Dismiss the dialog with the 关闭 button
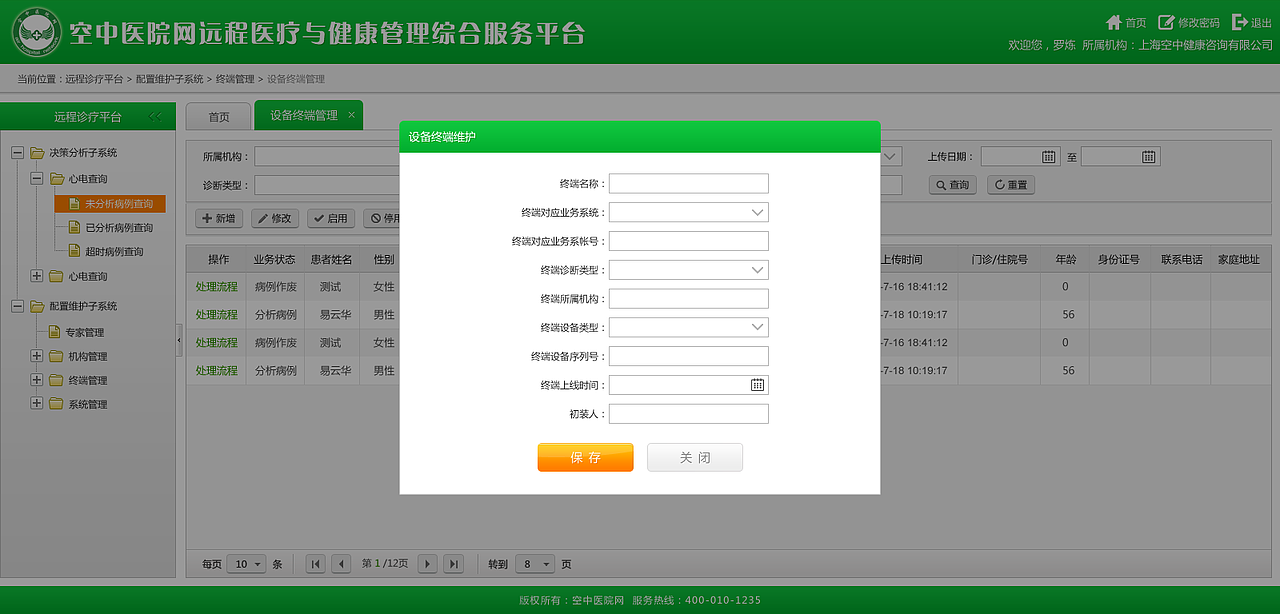 (695, 457)
